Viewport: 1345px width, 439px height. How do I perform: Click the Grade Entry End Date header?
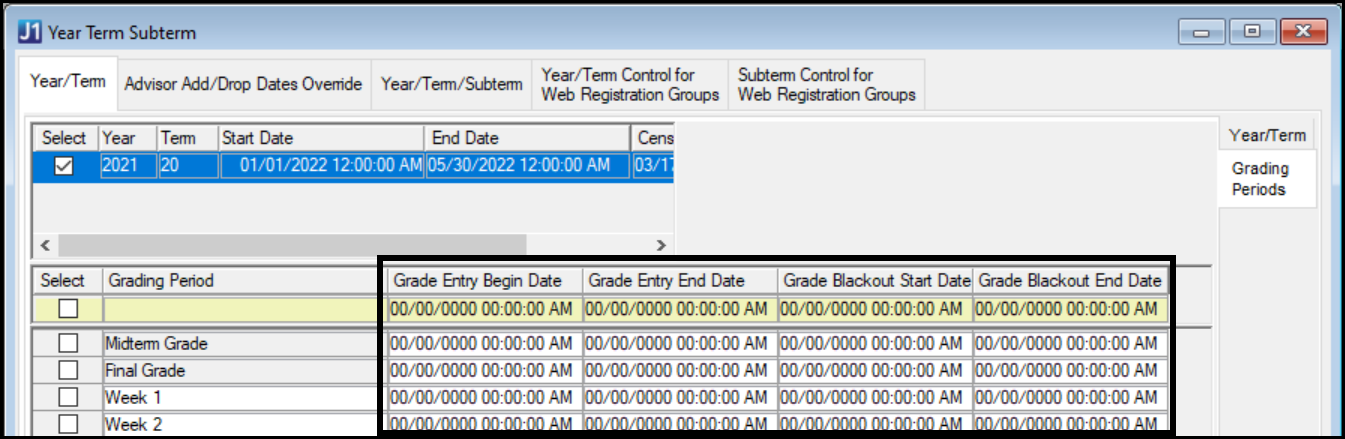click(x=680, y=281)
